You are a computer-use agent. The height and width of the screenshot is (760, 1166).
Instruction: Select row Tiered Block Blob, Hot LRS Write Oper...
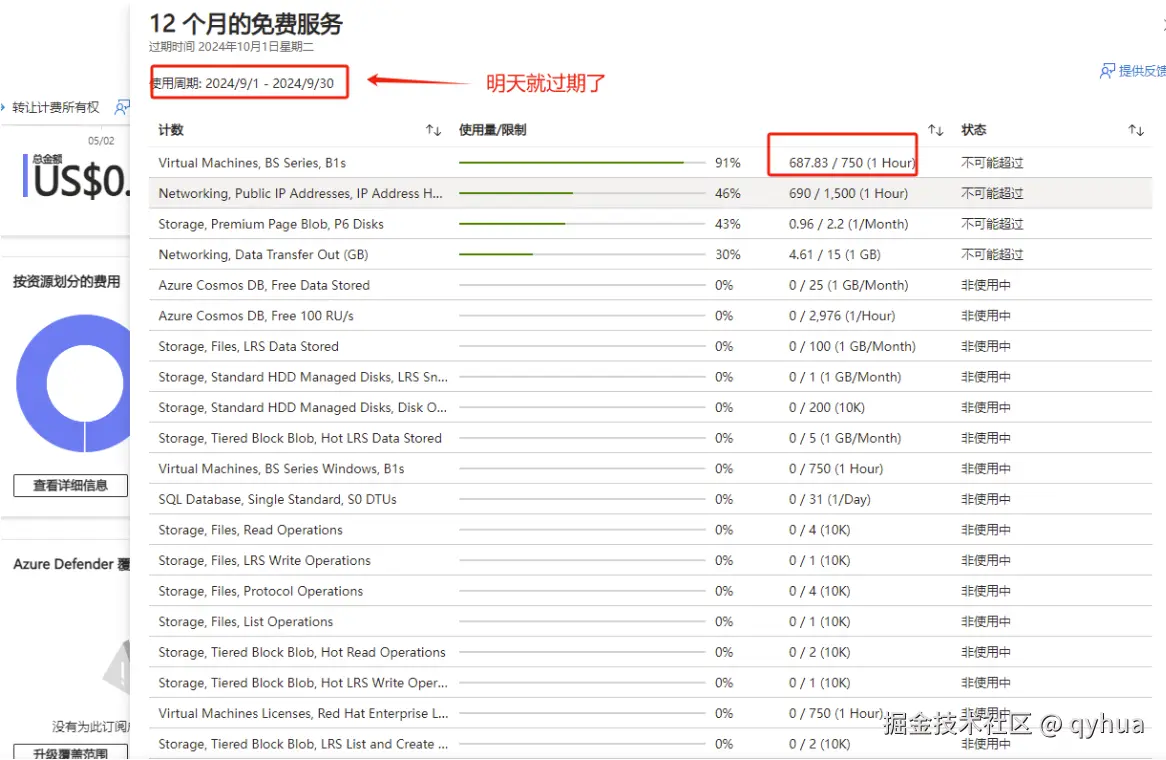[x=650, y=683]
